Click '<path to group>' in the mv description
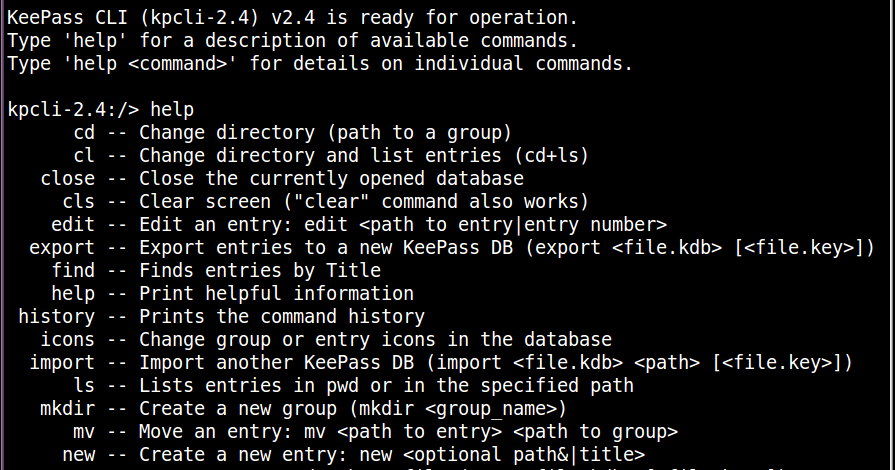 coord(595,431)
